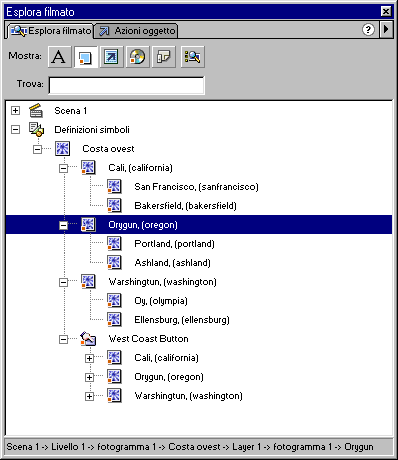The image size is (398, 460).
Task: Click the Ashland movie clip icon
Action: (114, 263)
